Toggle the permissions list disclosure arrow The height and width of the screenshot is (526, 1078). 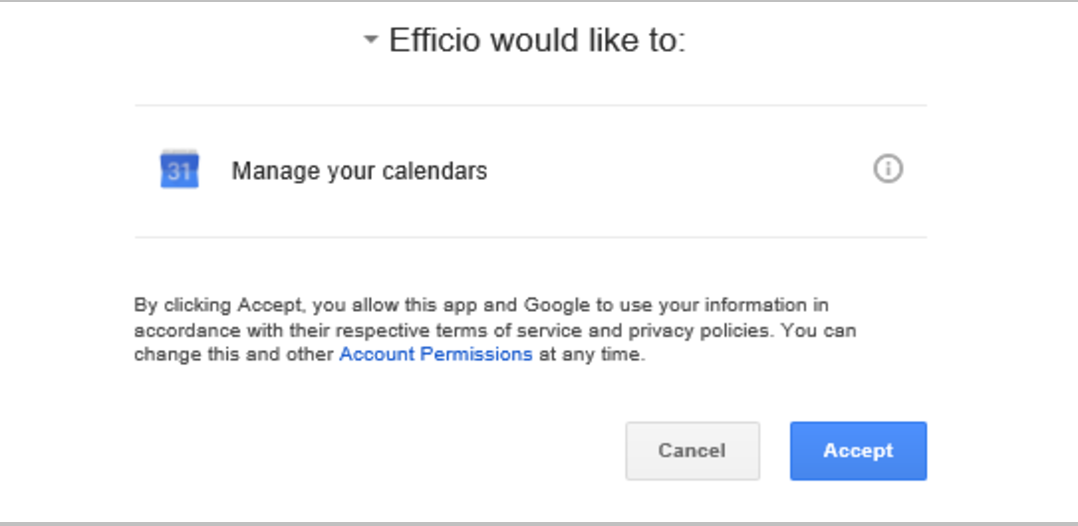coord(371,40)
